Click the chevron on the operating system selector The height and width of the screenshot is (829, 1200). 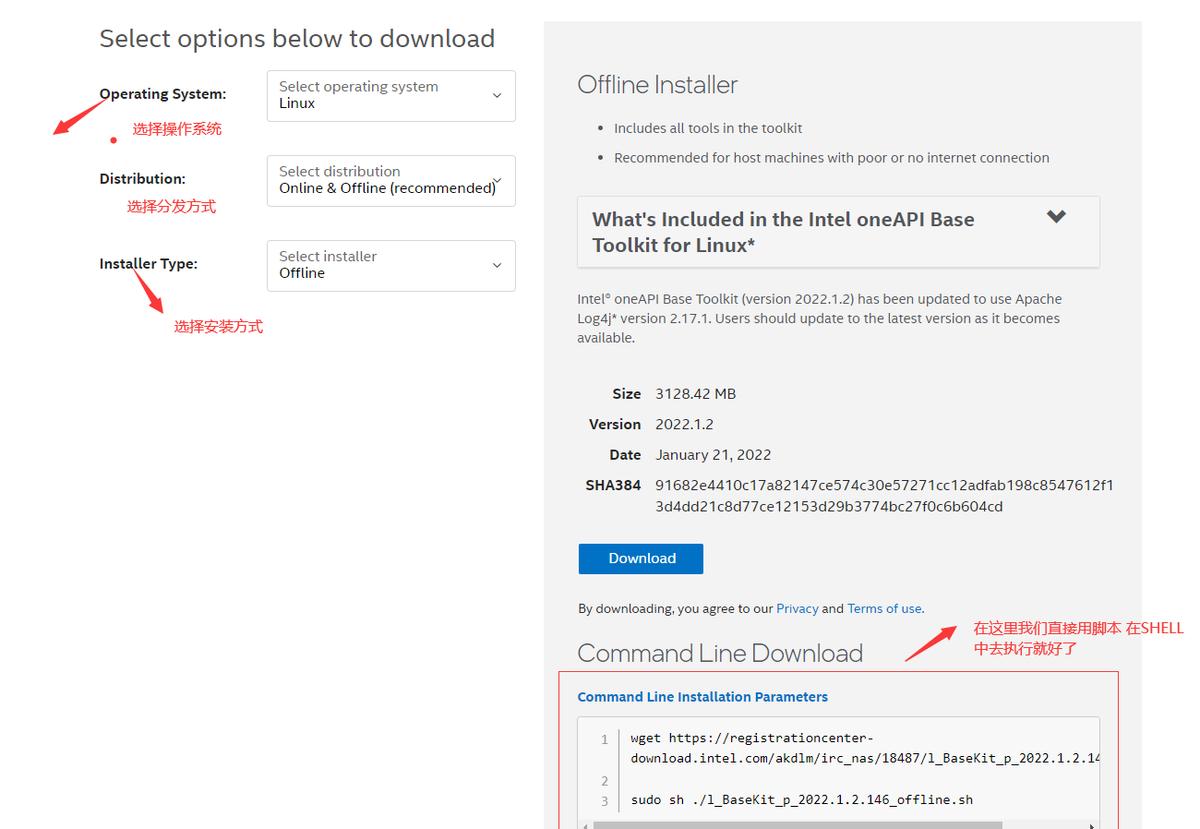[497, 96]
